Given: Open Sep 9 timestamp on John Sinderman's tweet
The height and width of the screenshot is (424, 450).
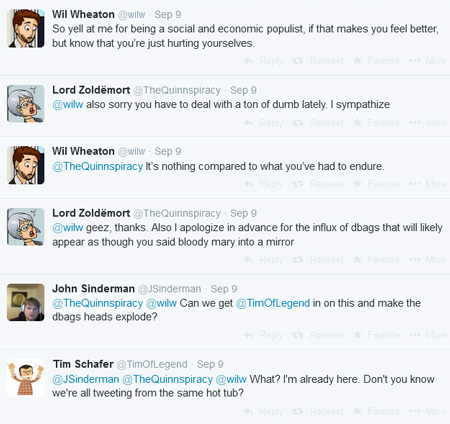Looking at the screenshot, I should tap(224, 289).
